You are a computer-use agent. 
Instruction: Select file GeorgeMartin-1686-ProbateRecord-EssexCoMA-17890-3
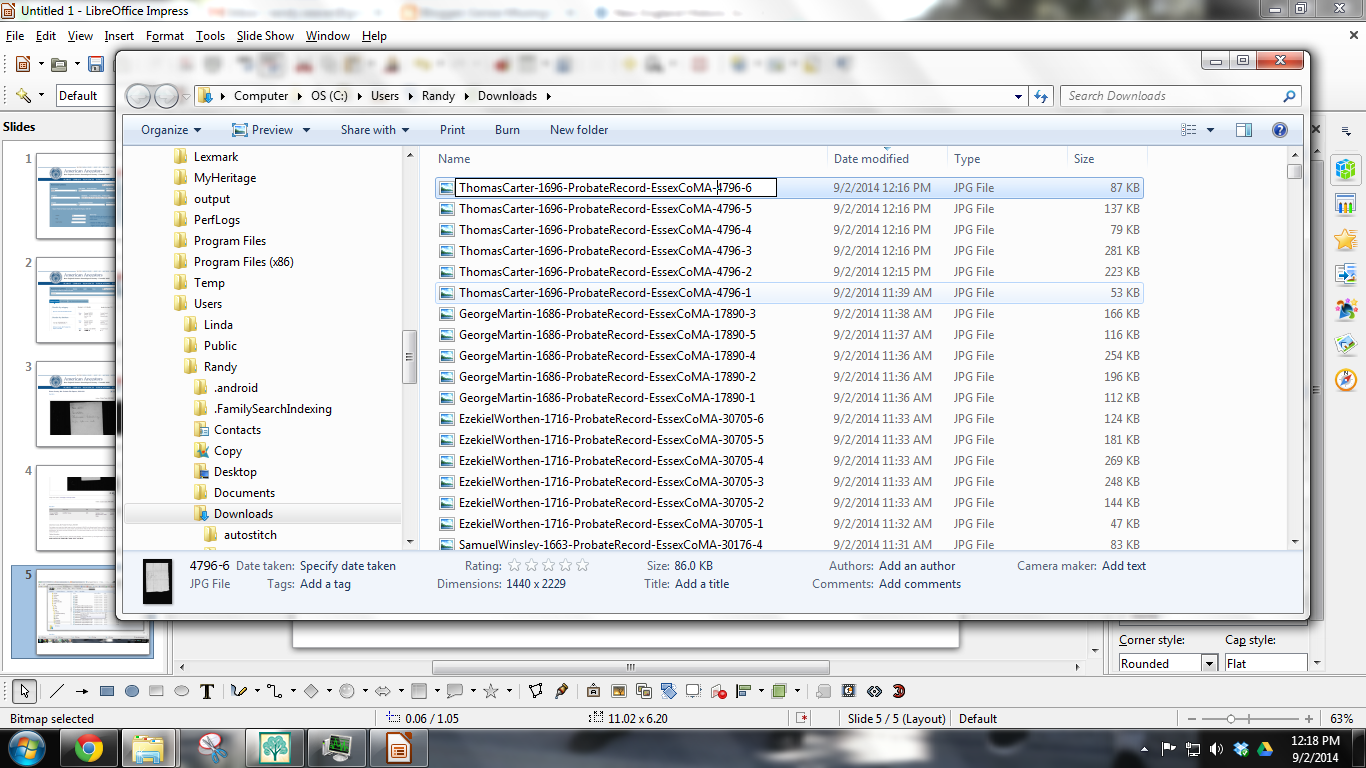point(607,314)
